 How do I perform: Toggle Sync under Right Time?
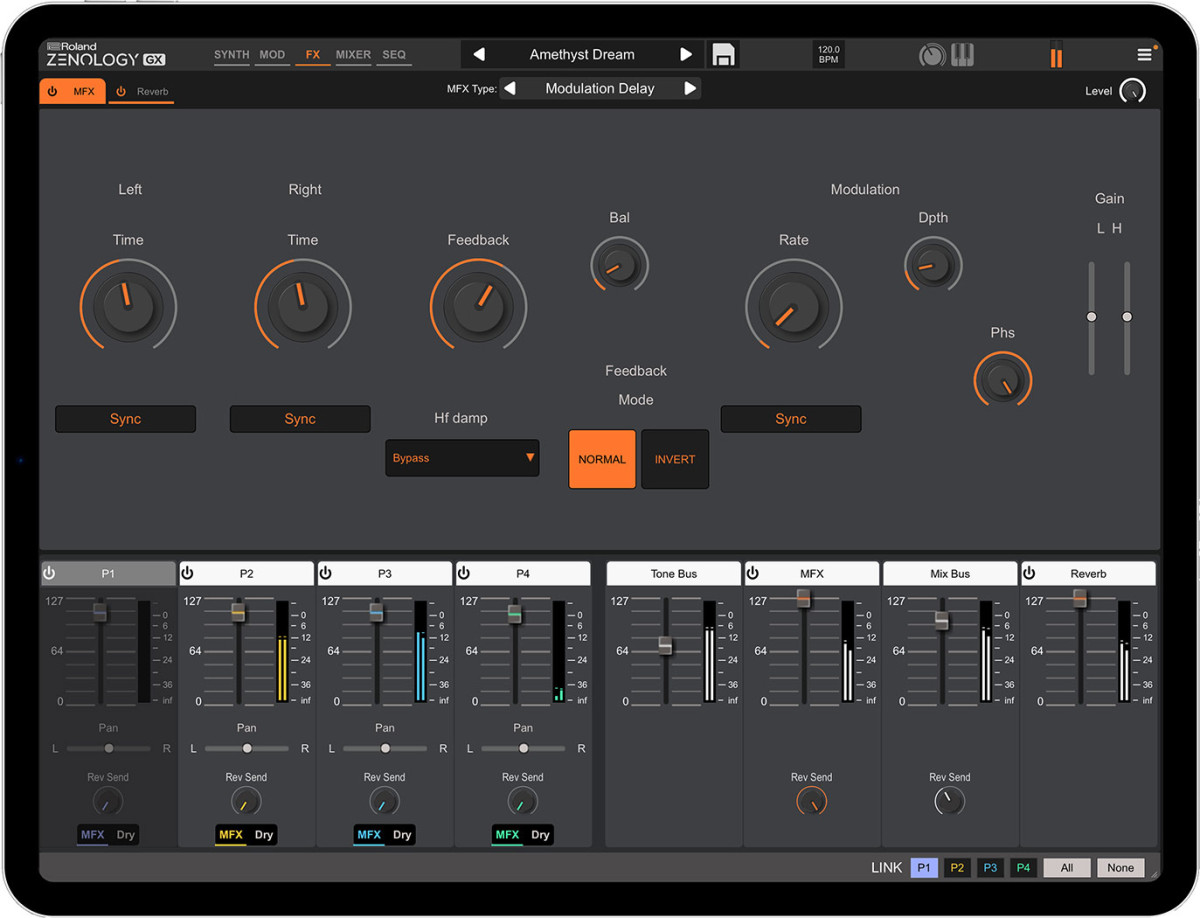coord(300,419)
